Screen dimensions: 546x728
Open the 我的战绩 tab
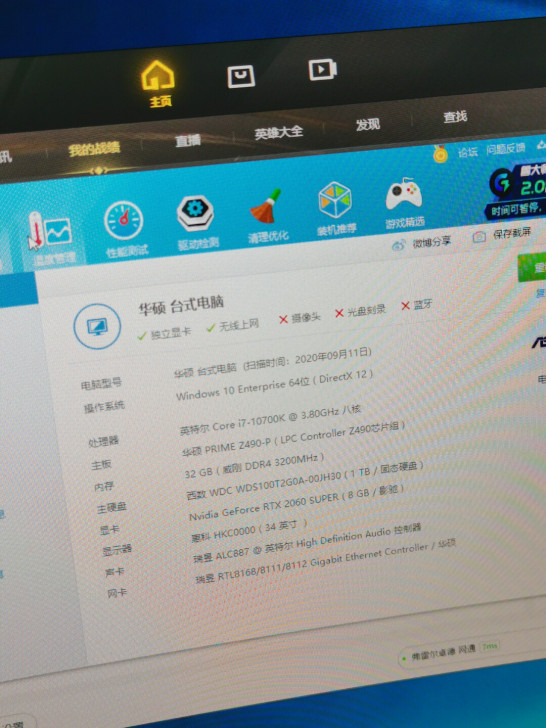tap(94, 149)
